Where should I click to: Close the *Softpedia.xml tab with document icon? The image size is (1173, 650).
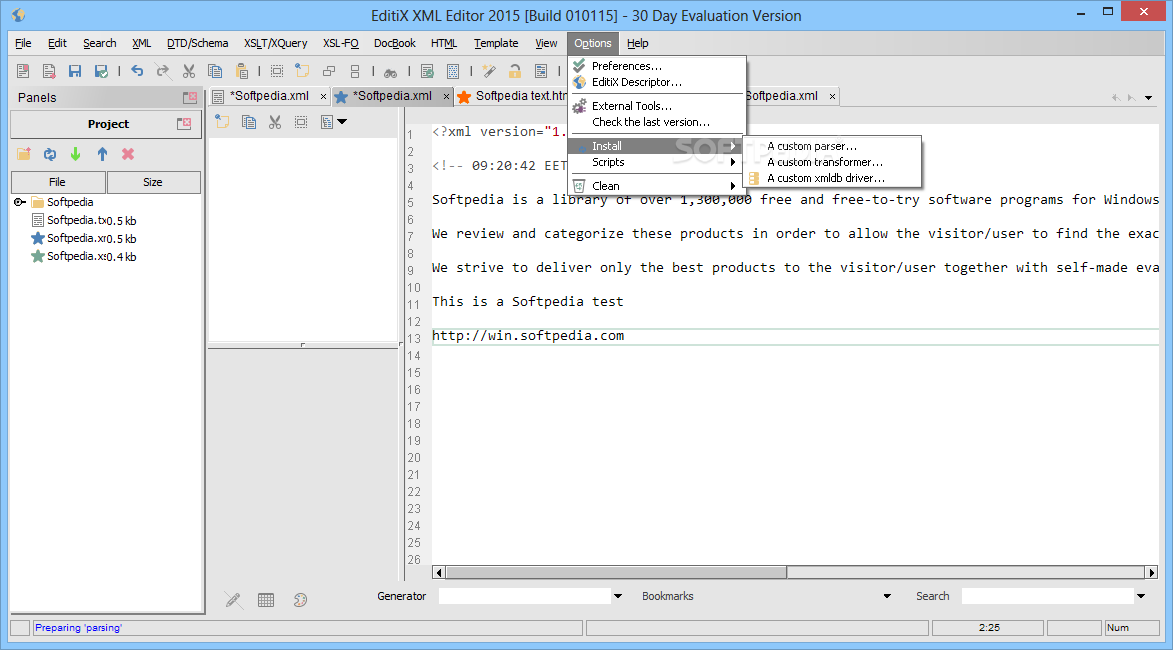(323, 96)
